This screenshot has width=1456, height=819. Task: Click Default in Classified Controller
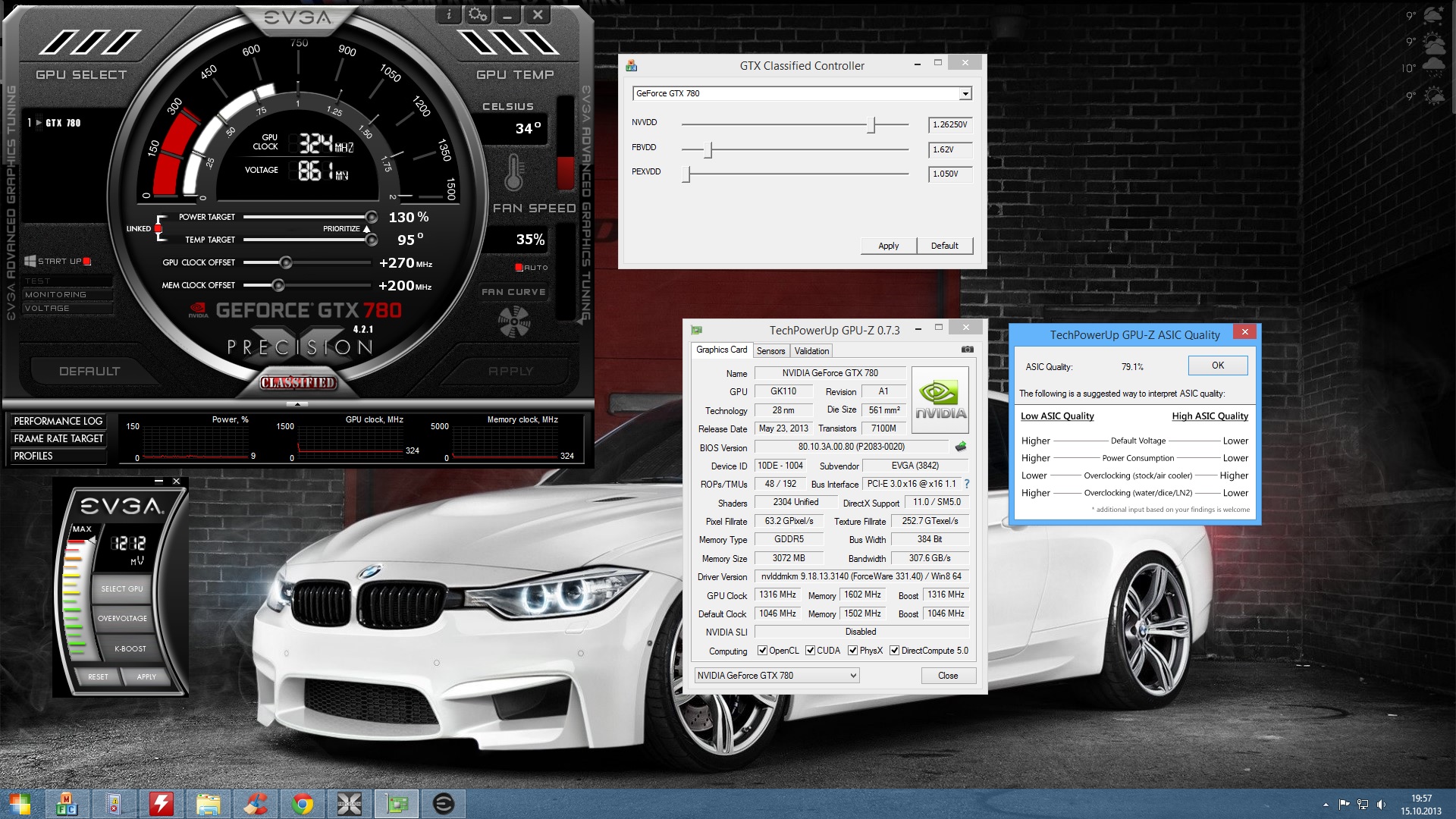click(944, 246)
